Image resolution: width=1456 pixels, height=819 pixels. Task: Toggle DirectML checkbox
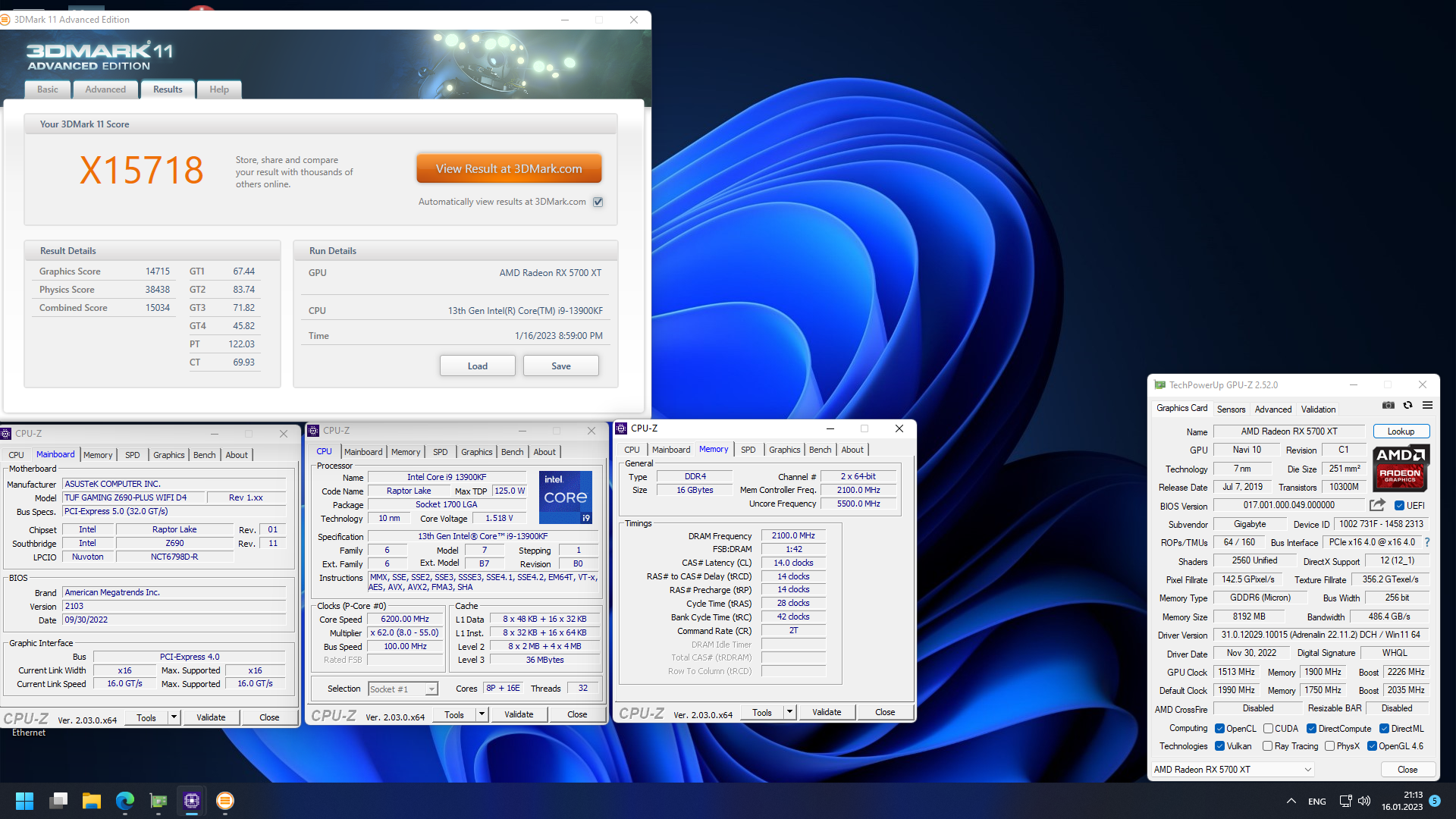(1384, 729)
